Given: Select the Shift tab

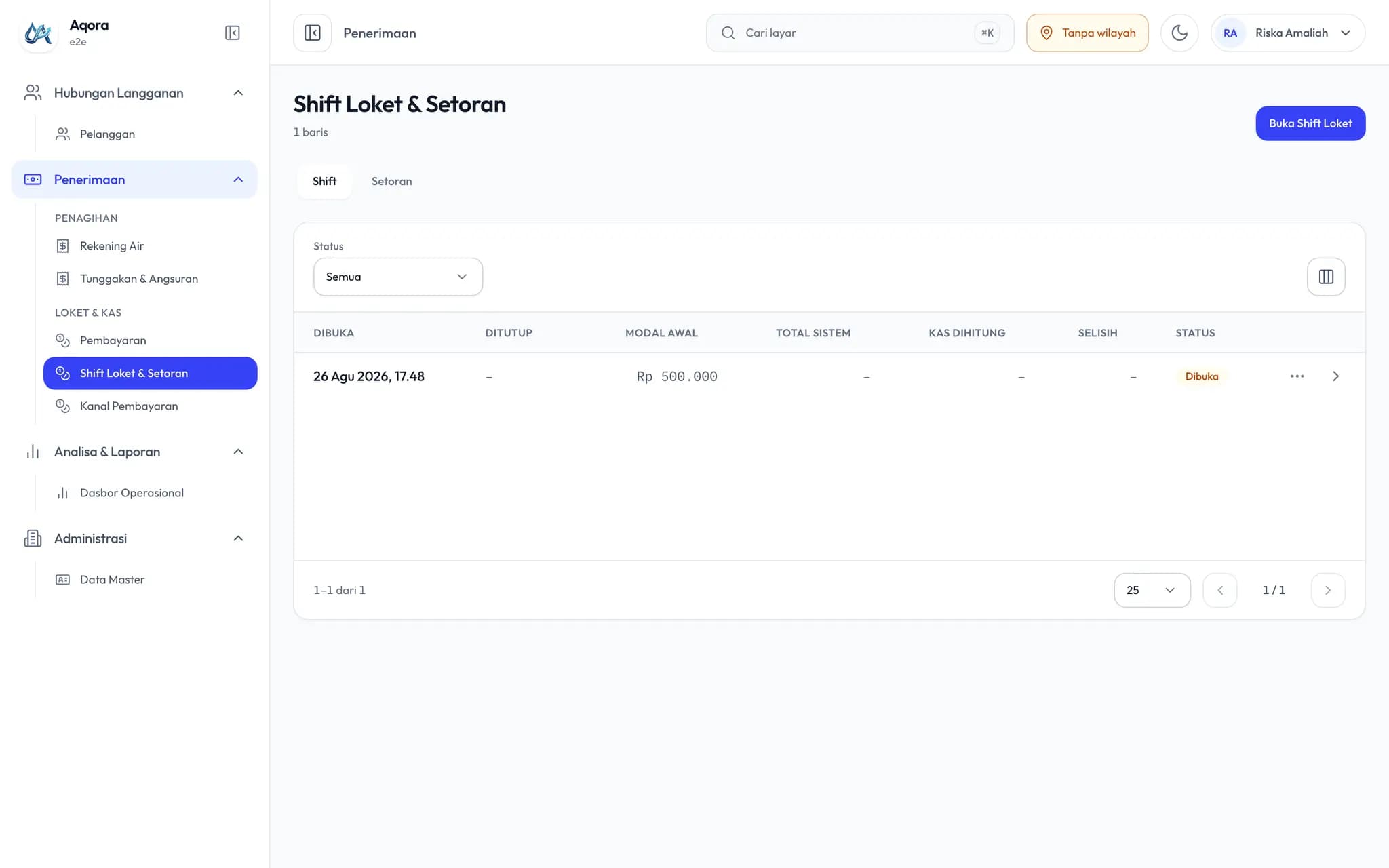Looking at the screenshot, I should [x=324, y=181].
